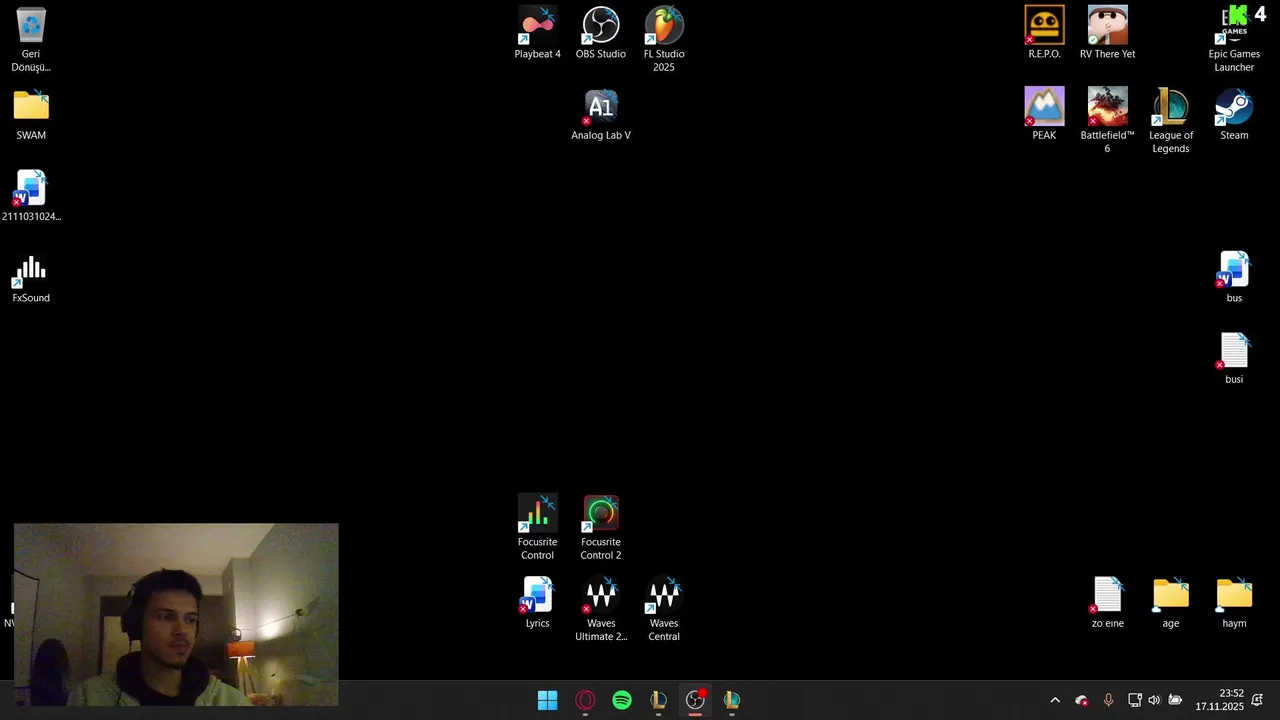Open the notification bell in taskbar
Viewport: 1280px width, 720px height.
(1258, 700)
